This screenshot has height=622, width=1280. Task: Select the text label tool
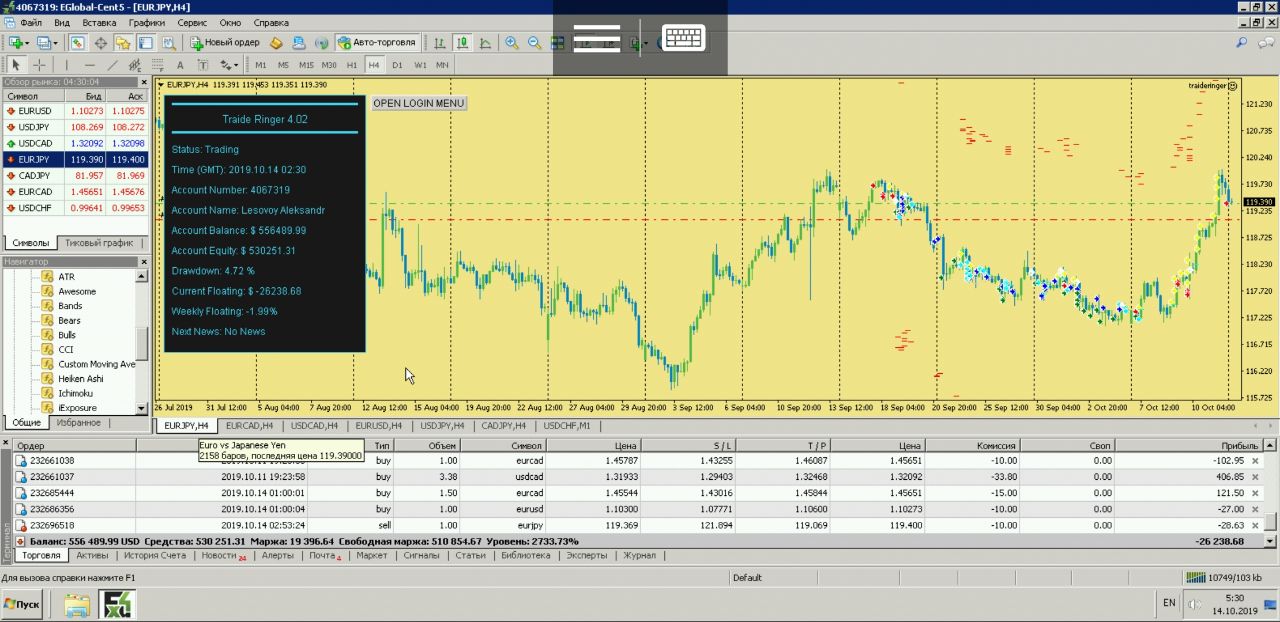(202, 65)
